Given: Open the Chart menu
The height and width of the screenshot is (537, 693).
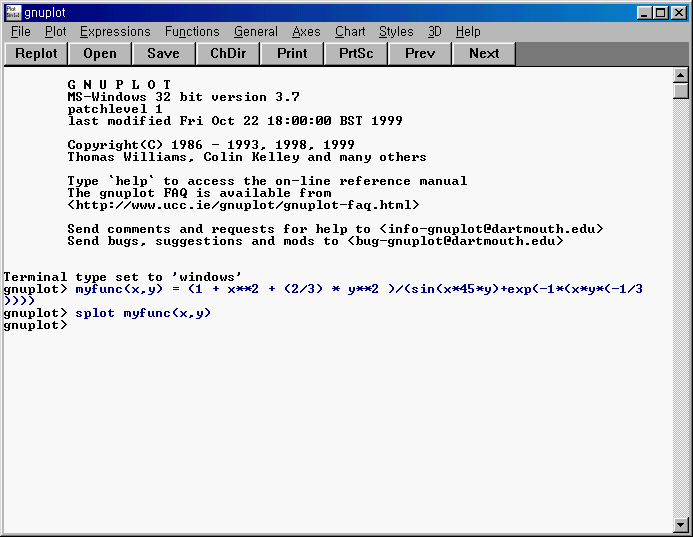Looking at the screenshot, I should 350,32.
